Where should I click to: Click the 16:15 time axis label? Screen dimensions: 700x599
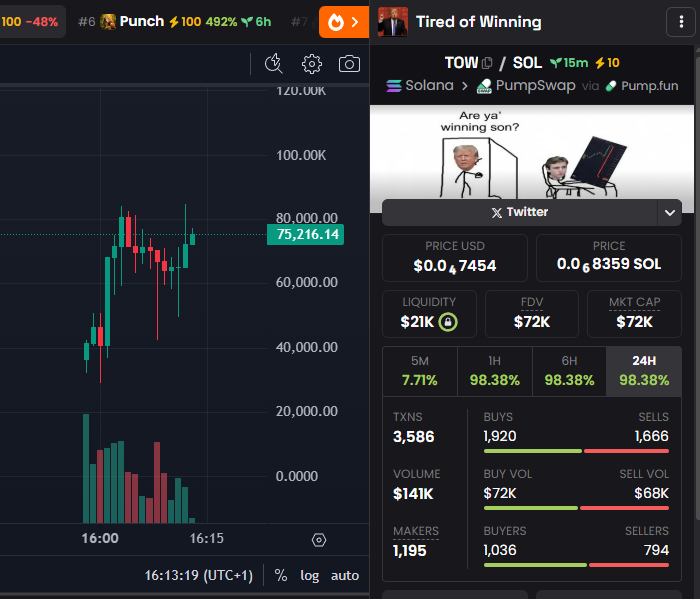(x=206, y=538)
